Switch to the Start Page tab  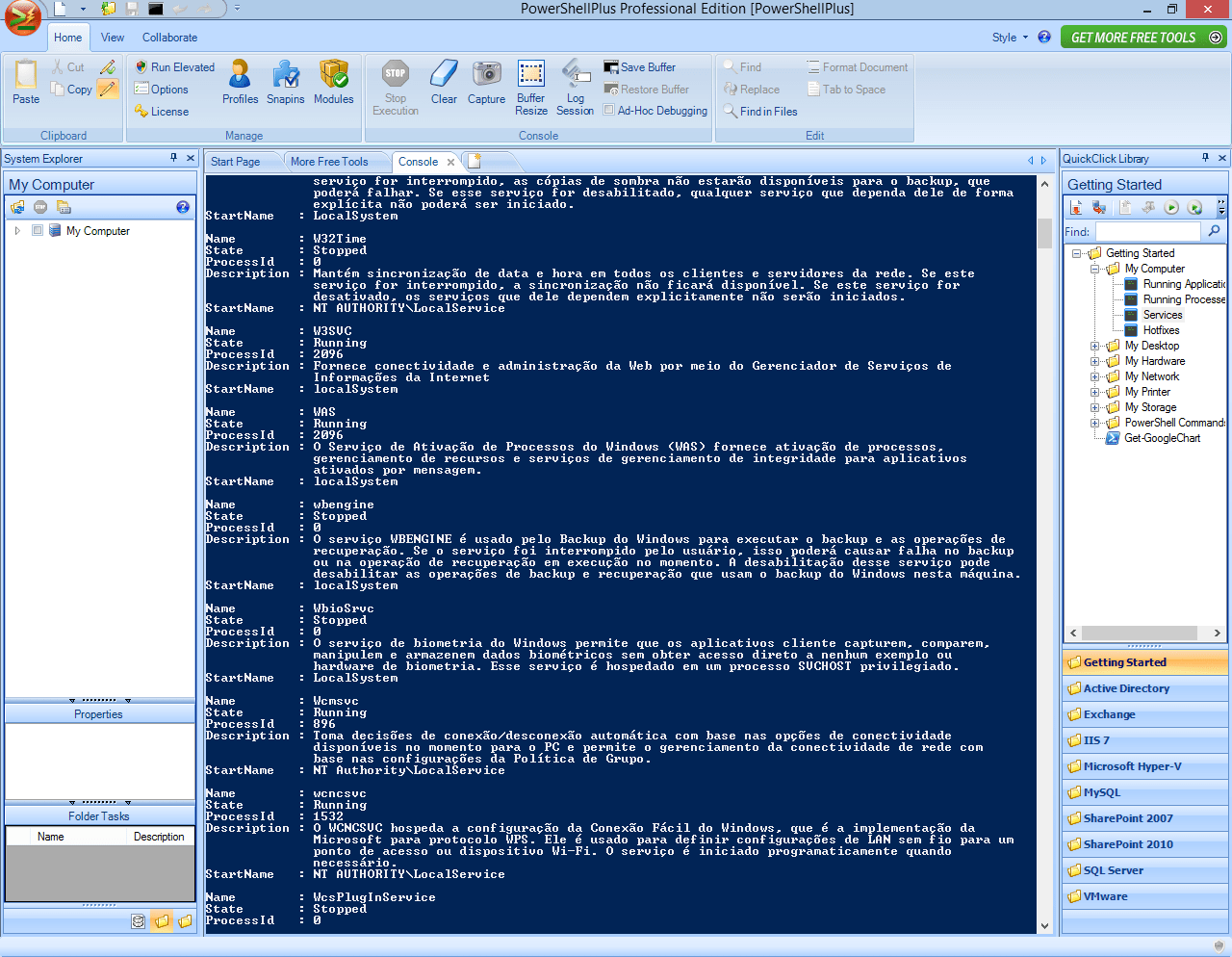(236, 162)
